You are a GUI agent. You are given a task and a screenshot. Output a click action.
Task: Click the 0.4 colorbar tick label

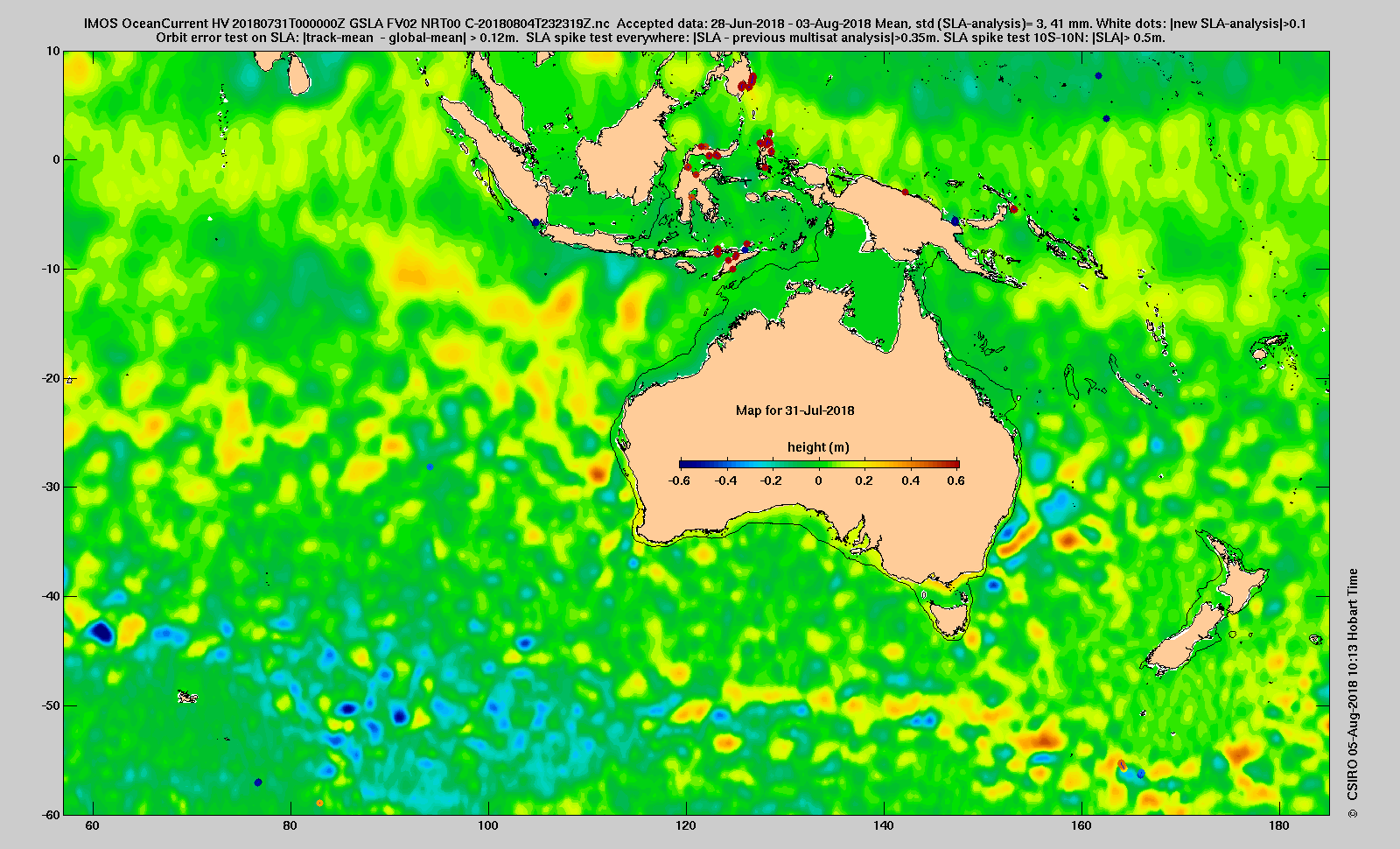pos(911,481)
